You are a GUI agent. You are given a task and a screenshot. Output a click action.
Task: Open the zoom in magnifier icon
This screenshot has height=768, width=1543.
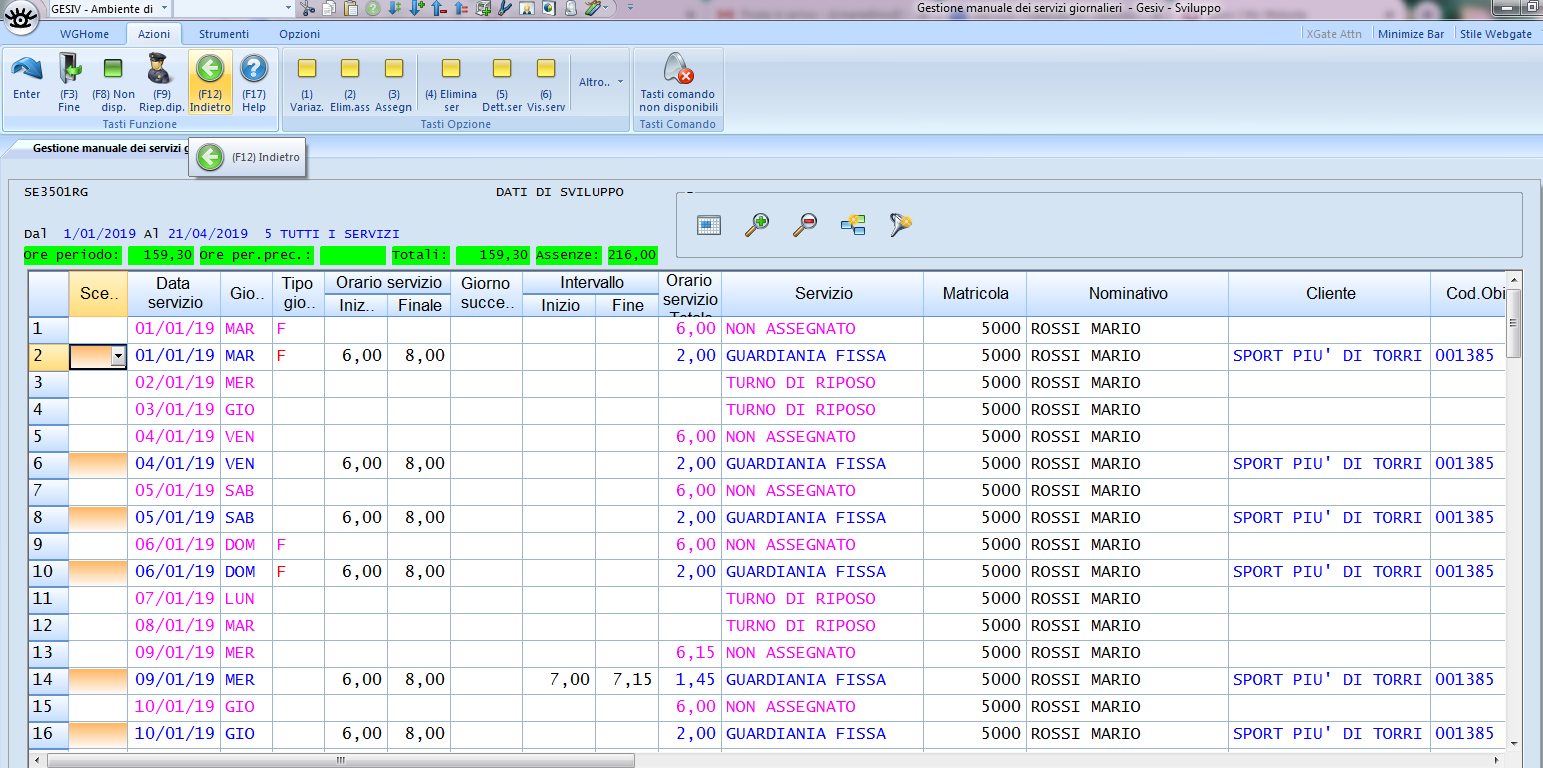point(757,224)
